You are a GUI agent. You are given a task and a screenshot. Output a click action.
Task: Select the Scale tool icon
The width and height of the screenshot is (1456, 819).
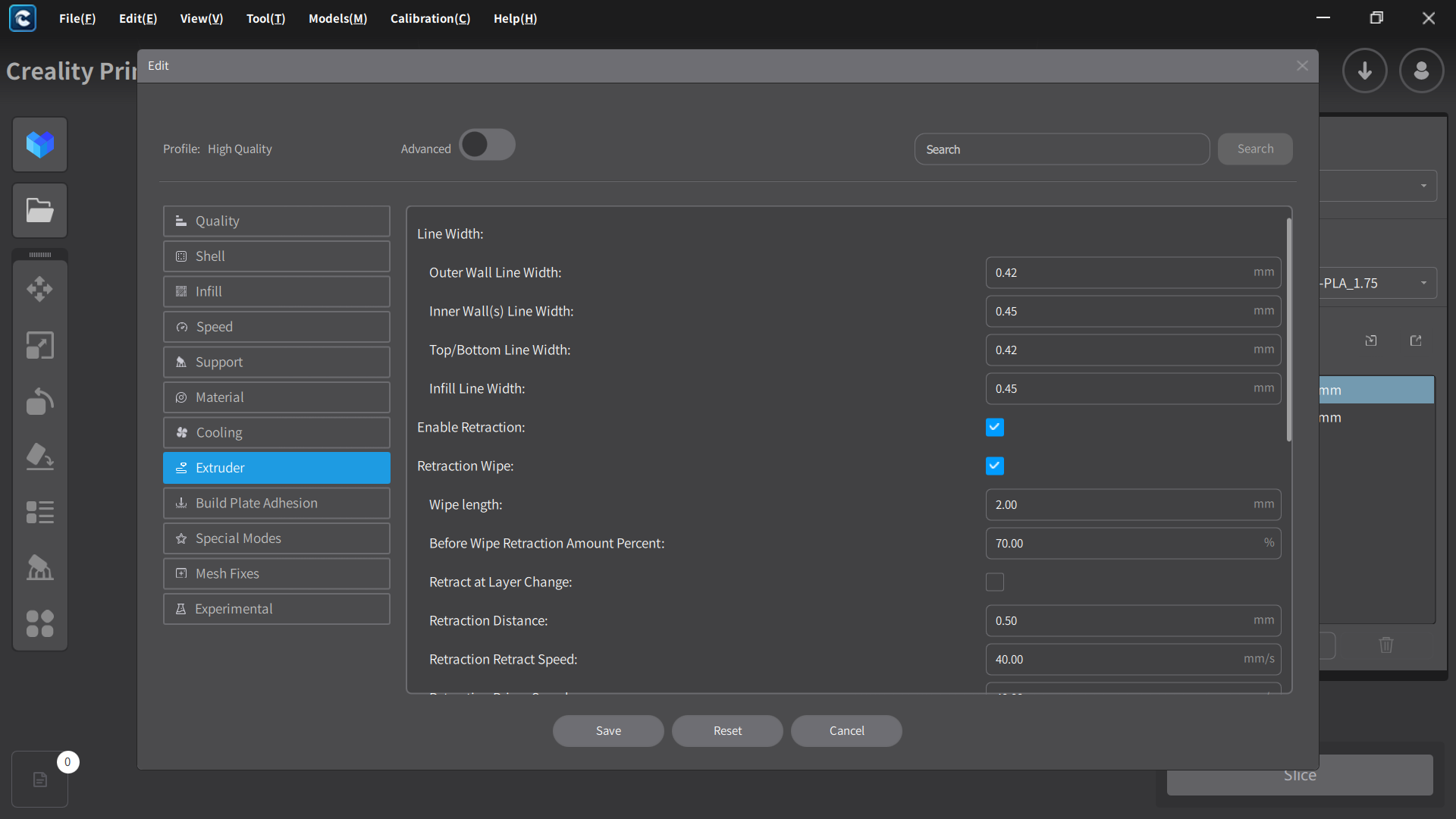click(40, 345)
